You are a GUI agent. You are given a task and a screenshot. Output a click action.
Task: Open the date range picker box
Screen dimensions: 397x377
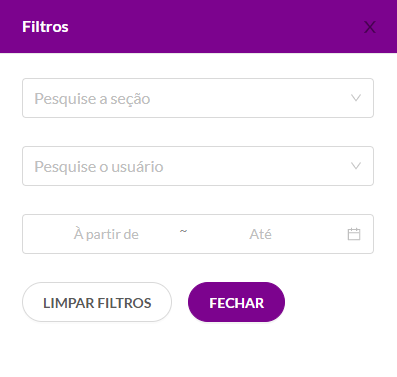198,234
